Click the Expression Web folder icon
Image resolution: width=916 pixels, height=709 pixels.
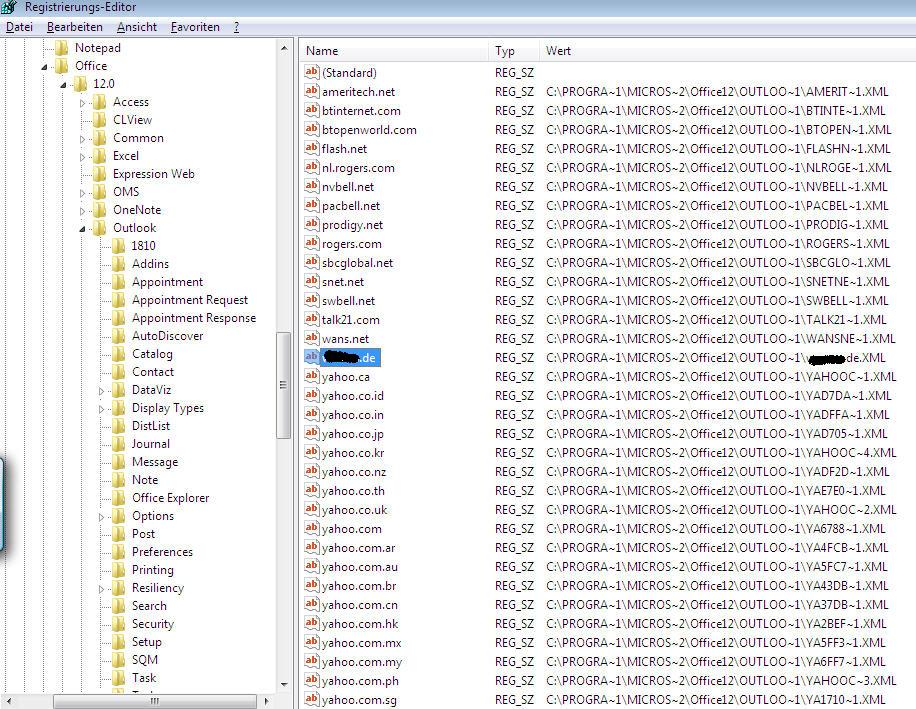99,174
